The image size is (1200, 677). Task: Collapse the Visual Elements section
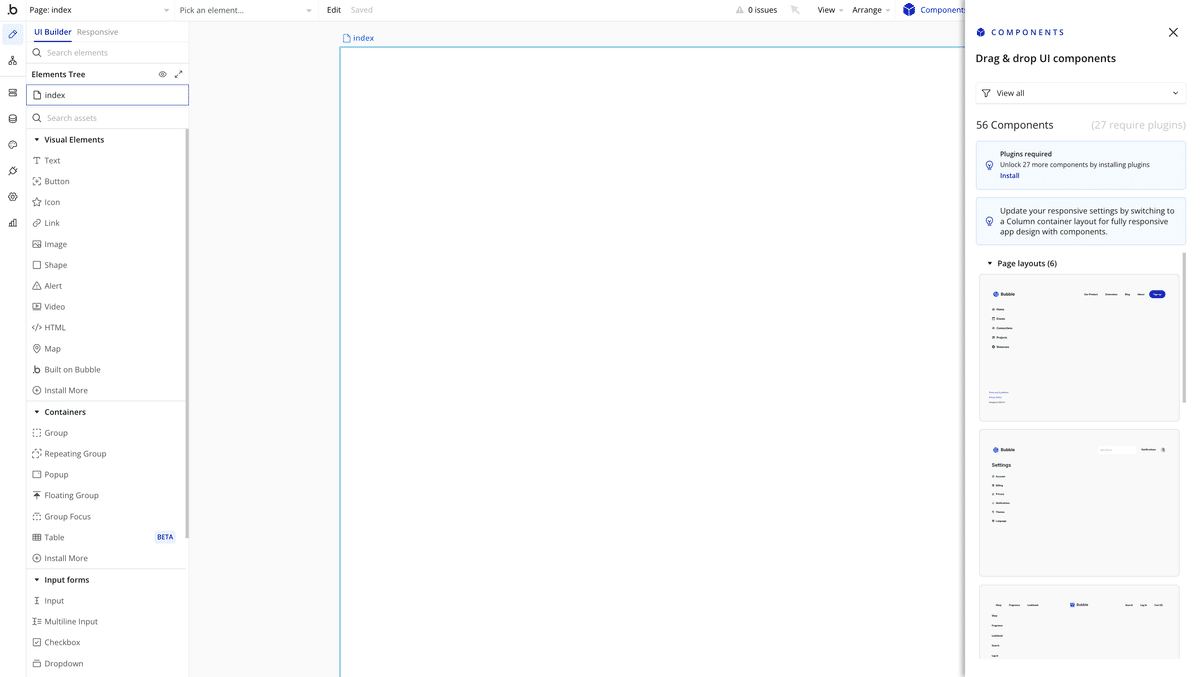coord(37,140)
